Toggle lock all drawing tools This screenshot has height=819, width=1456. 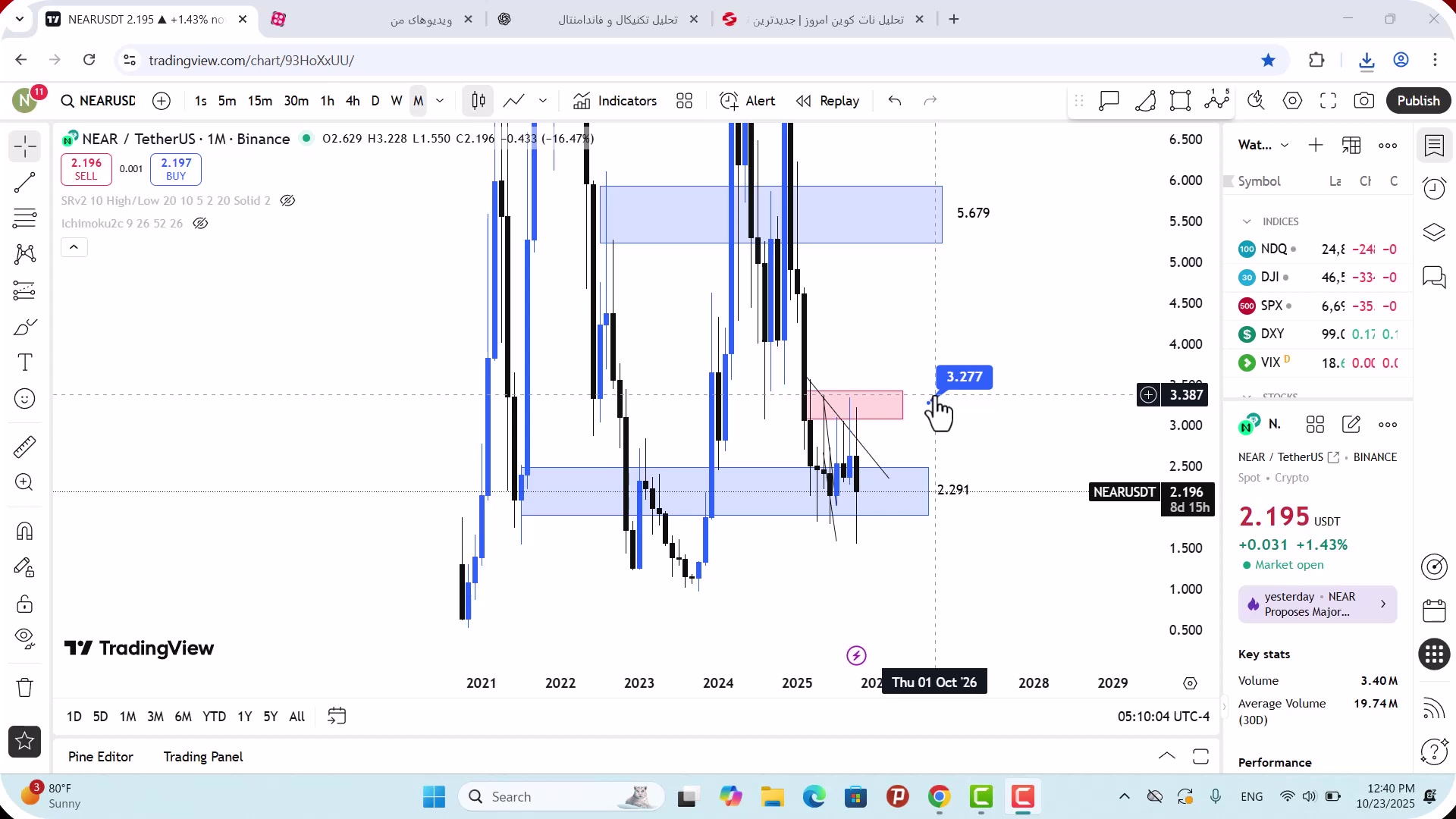pyautogui.click(x=25, y=604)
